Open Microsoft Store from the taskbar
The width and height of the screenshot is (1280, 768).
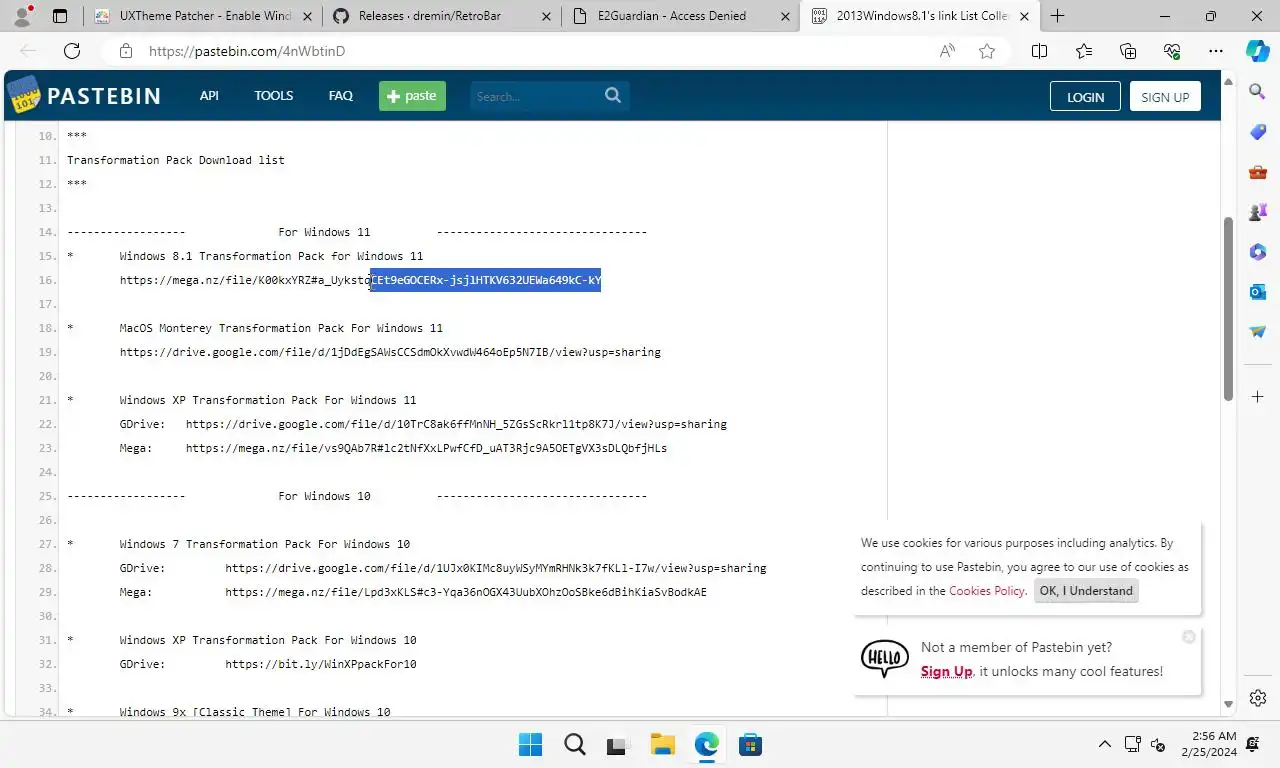[751, 744]
